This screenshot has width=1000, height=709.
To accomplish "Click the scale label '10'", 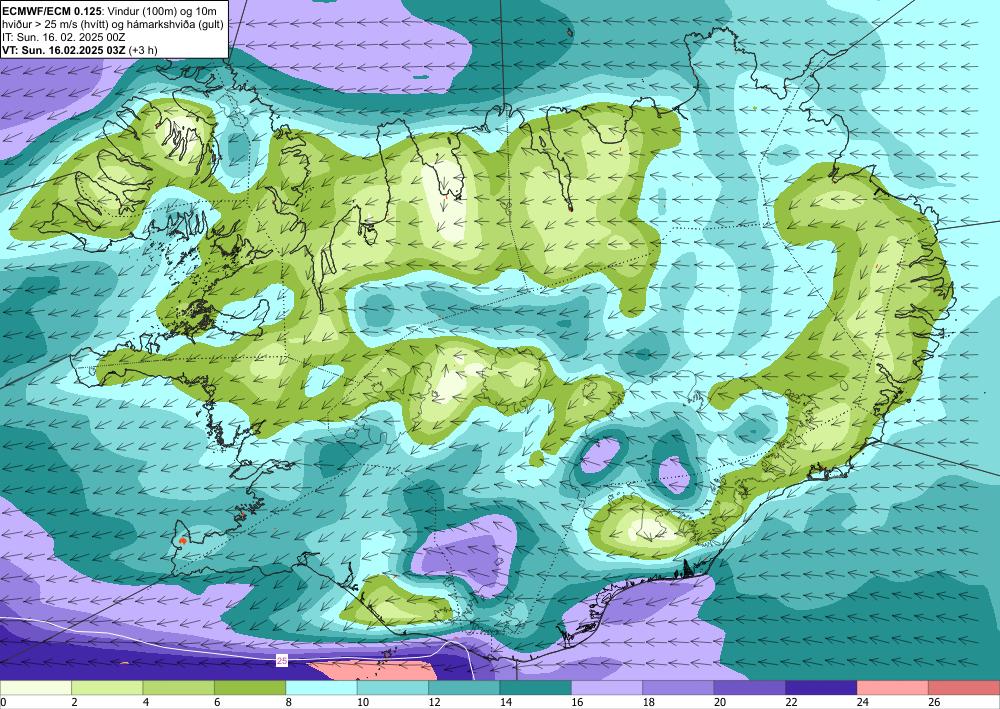I will (x=363, y=702).
